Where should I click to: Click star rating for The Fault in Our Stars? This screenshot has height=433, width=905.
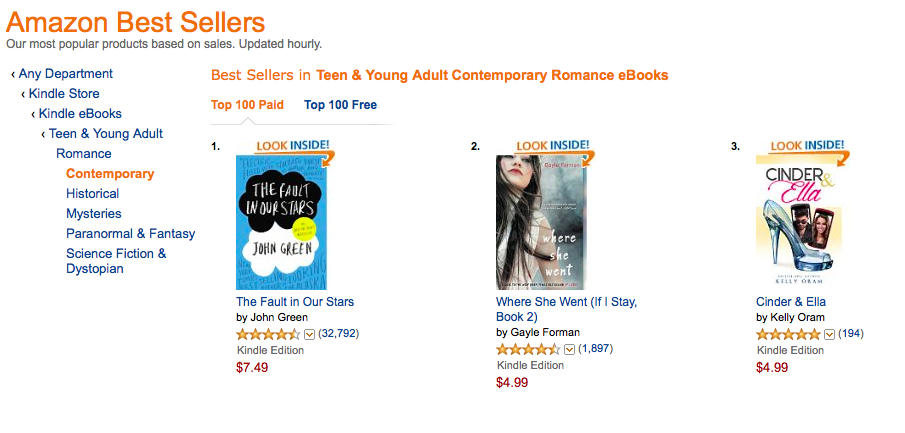(267, 334)
